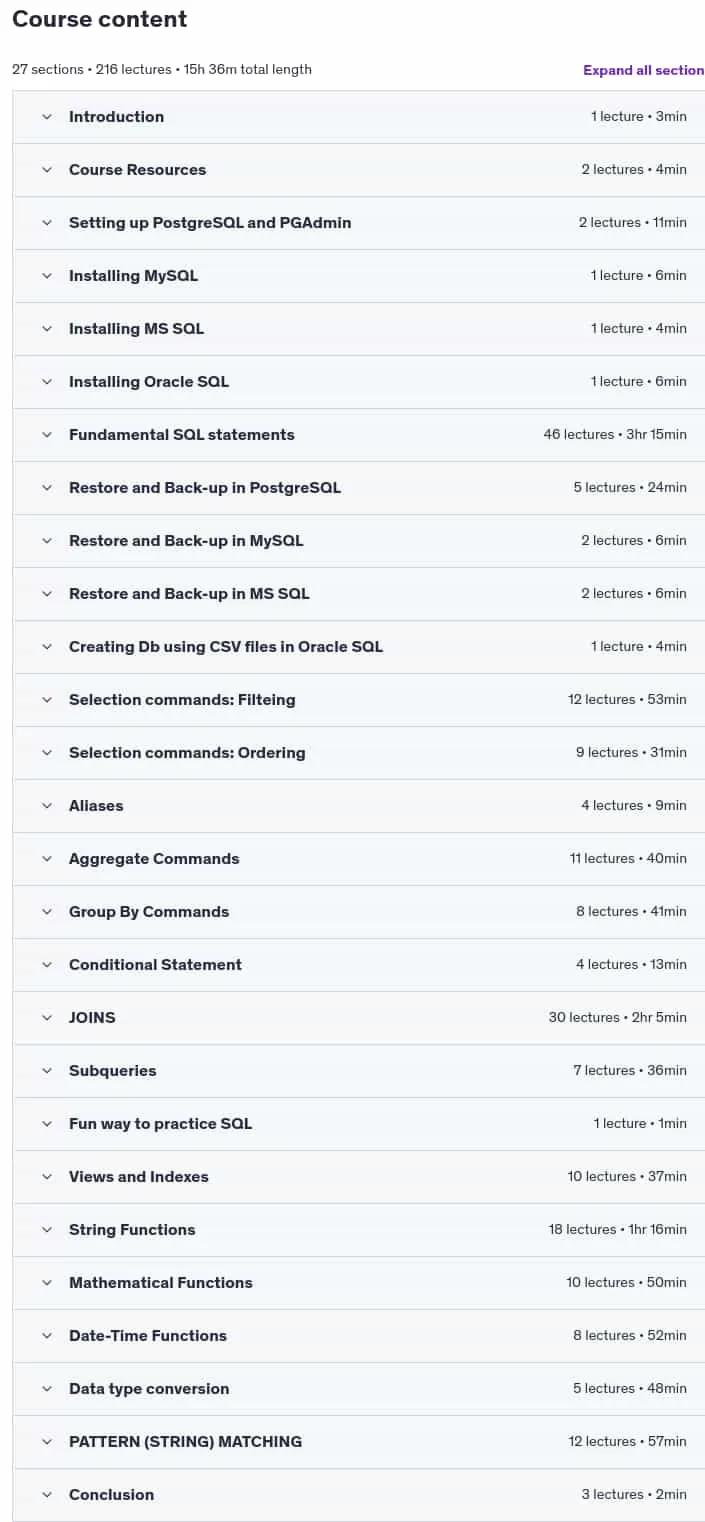Toggle chevron next to Installing MS SQL
Viewport: 705px width, 1522px height.
[46, 329]
